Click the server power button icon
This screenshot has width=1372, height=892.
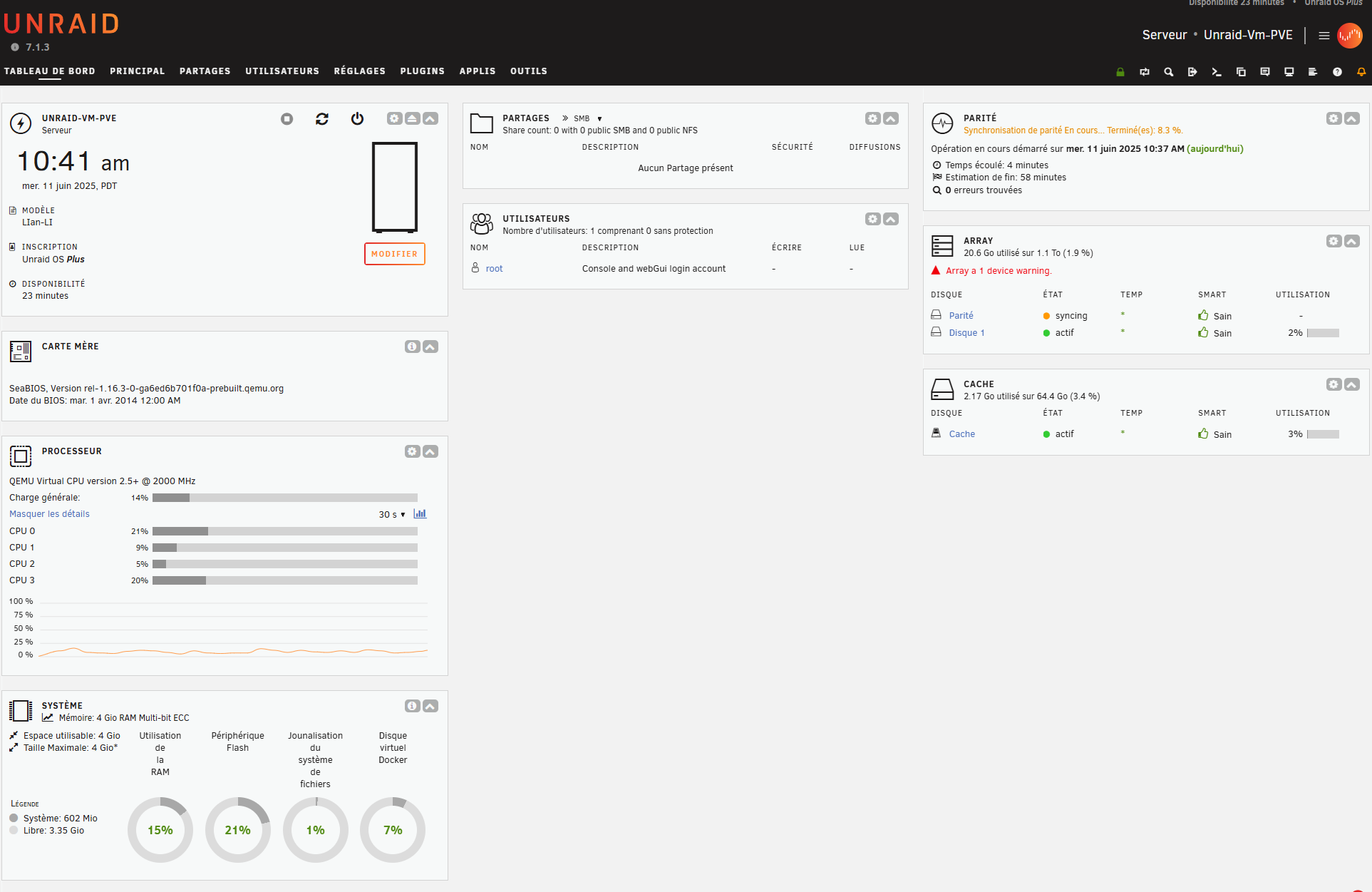pyautogui.click(x=357, y=119)
